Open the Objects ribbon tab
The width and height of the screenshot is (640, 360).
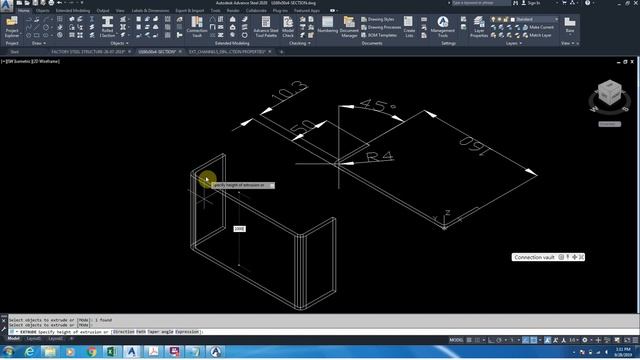pos(42,11)
